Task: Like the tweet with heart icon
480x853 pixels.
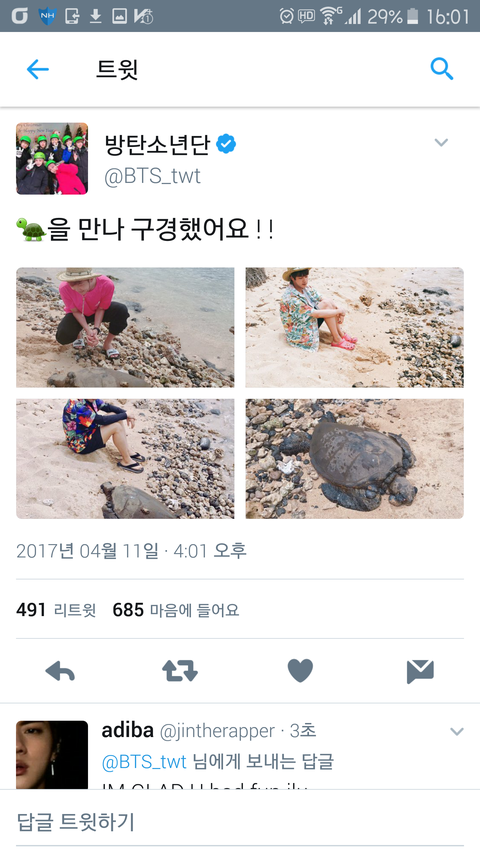Action: 300,671
